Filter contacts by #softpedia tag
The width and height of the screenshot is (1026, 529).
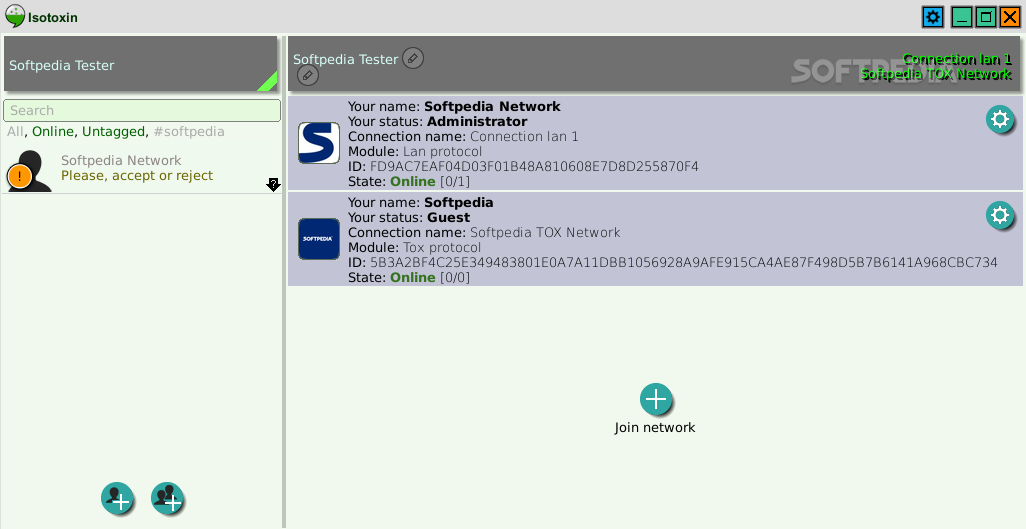click(189, 132)
